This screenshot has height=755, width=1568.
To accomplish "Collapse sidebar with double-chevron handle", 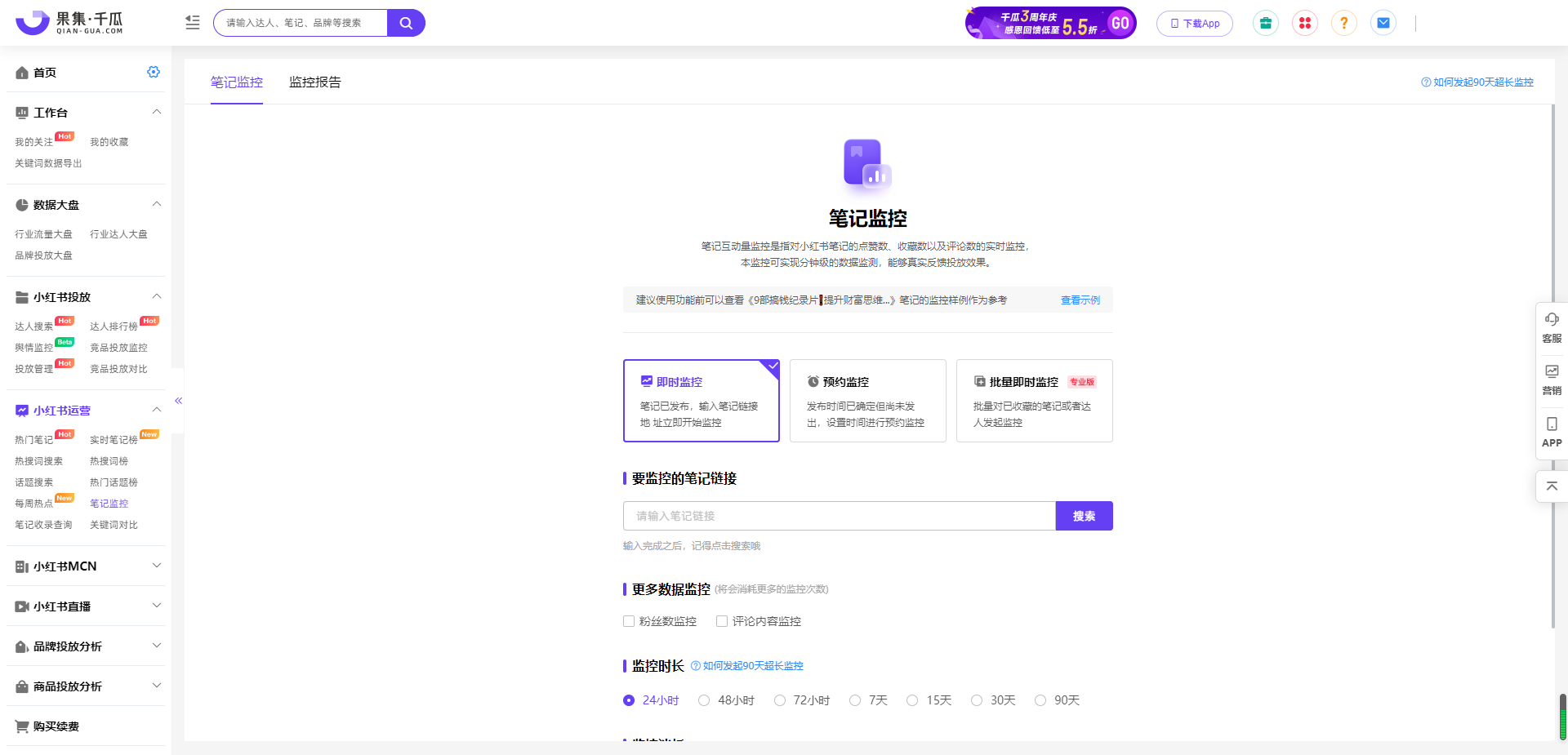I will click(178, 401).
